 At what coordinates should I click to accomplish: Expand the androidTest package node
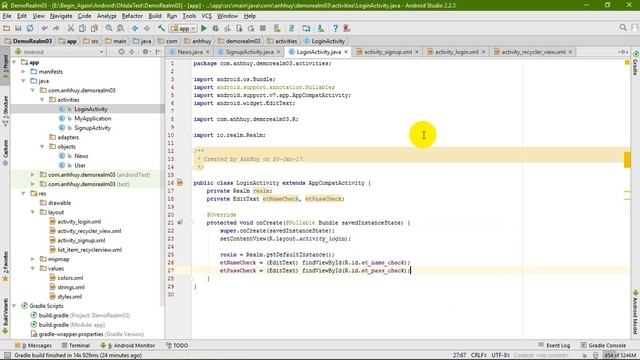pyautogui.click(x=33, y=175)
